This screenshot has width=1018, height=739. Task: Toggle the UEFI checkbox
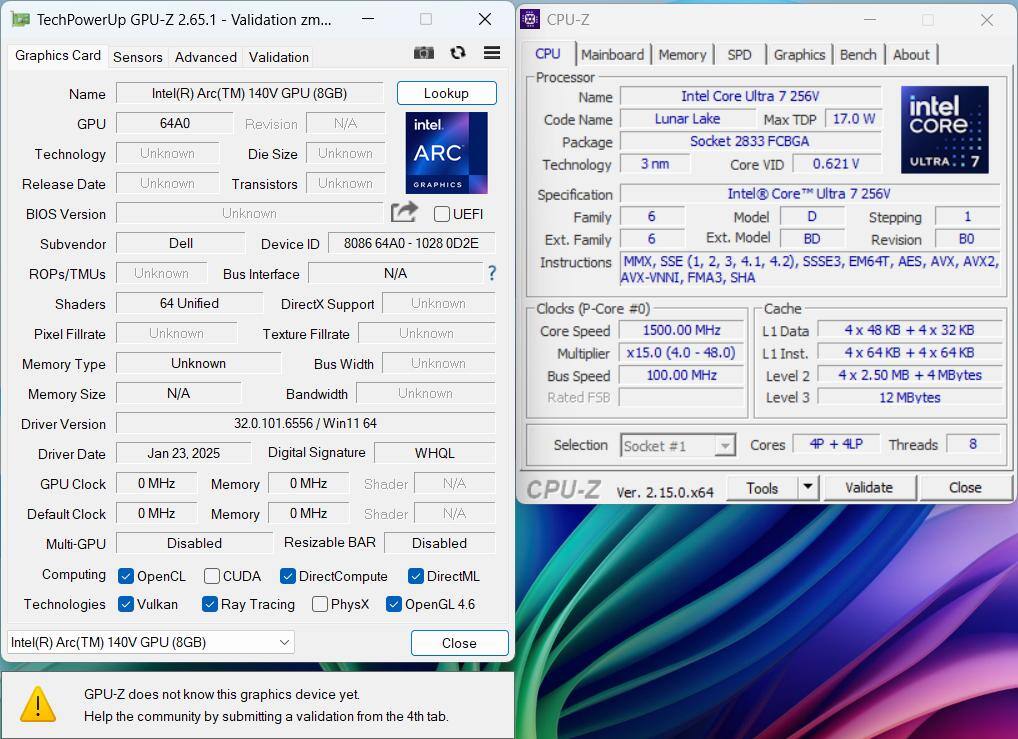point(442,213)
